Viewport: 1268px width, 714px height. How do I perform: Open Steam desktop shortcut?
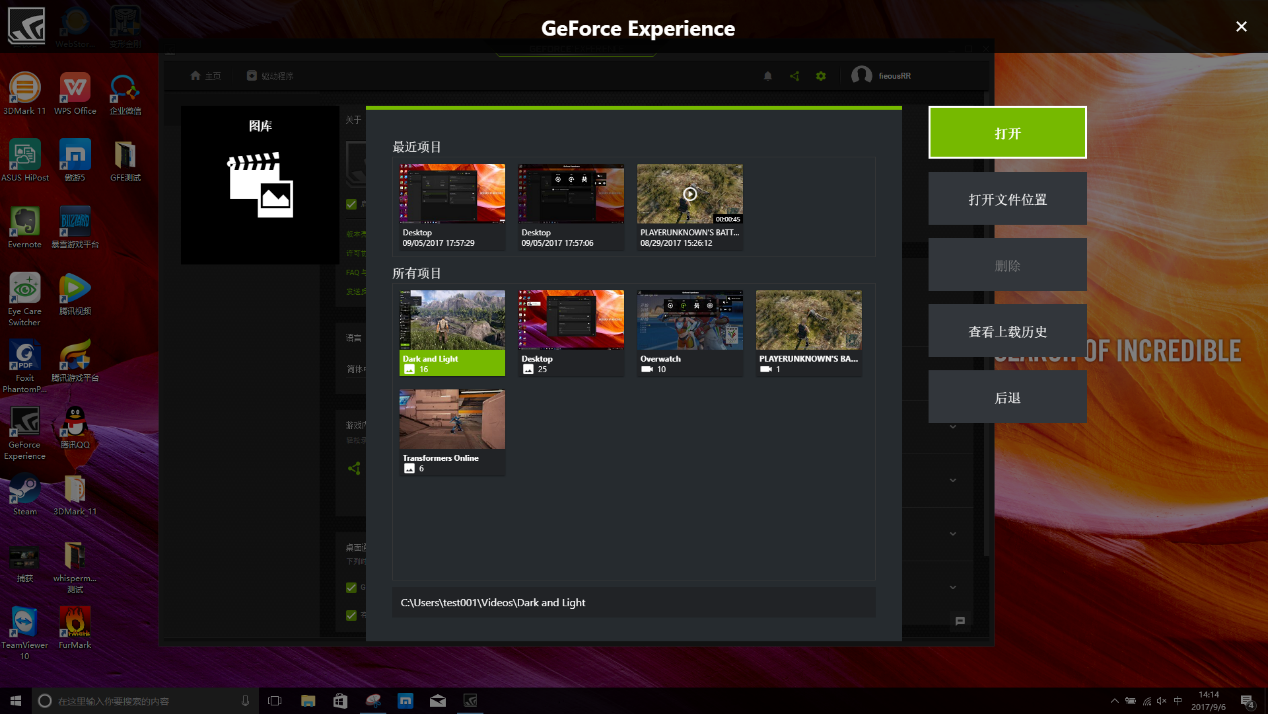click(24, 495)
